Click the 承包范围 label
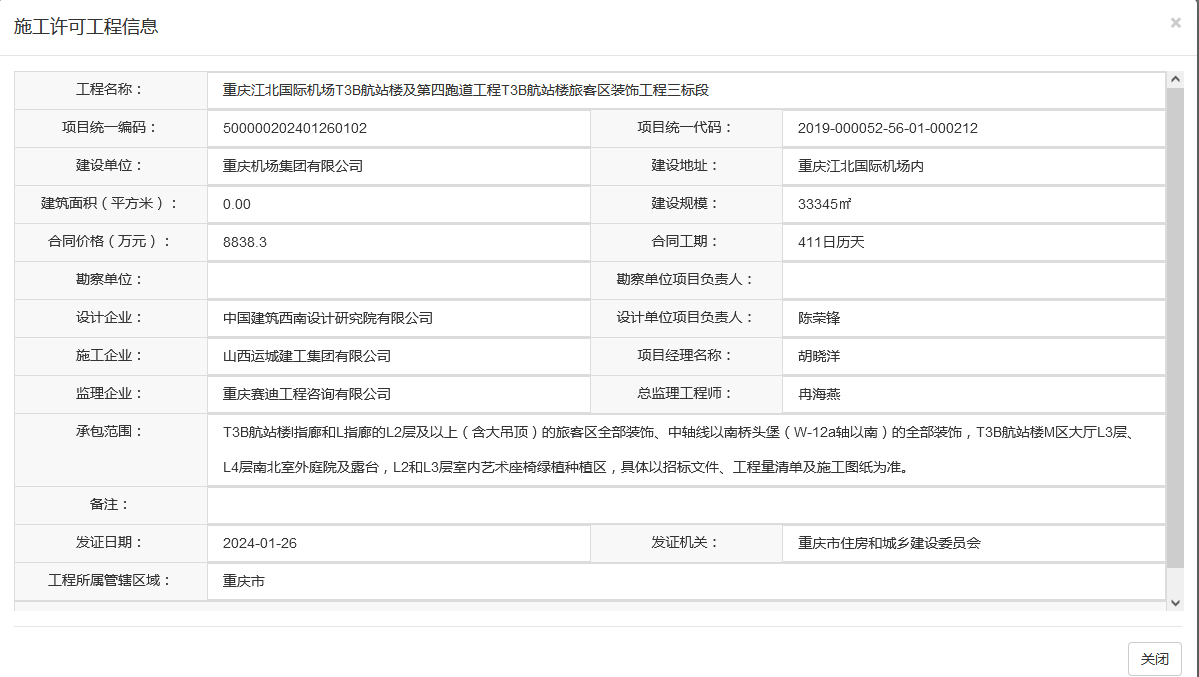The image size is (1199, 677). point(110,431)
